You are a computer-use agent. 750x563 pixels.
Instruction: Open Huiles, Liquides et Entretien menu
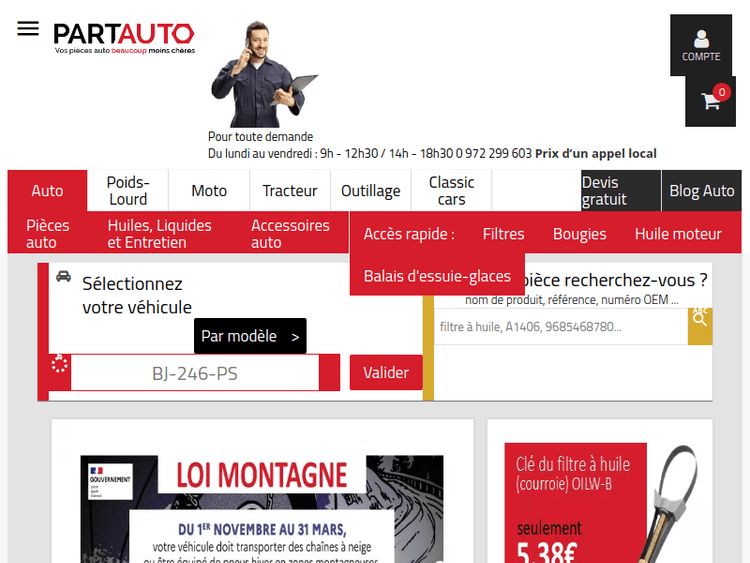click(159, 233)
